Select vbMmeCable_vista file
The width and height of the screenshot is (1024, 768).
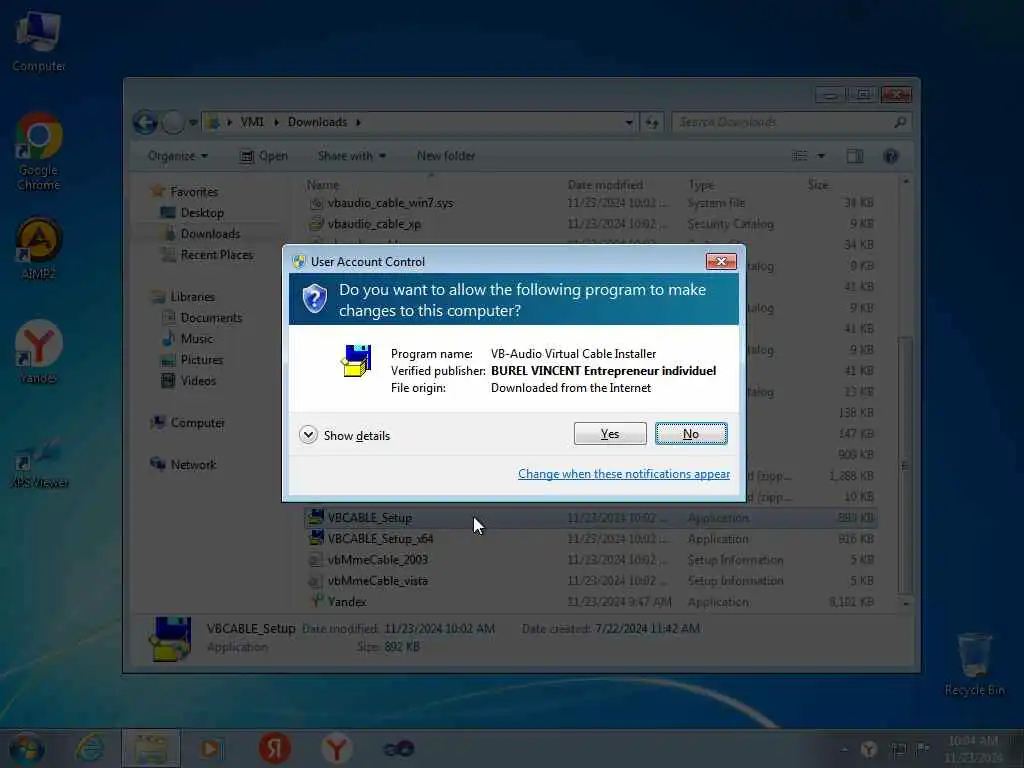[x=591, y=581]
